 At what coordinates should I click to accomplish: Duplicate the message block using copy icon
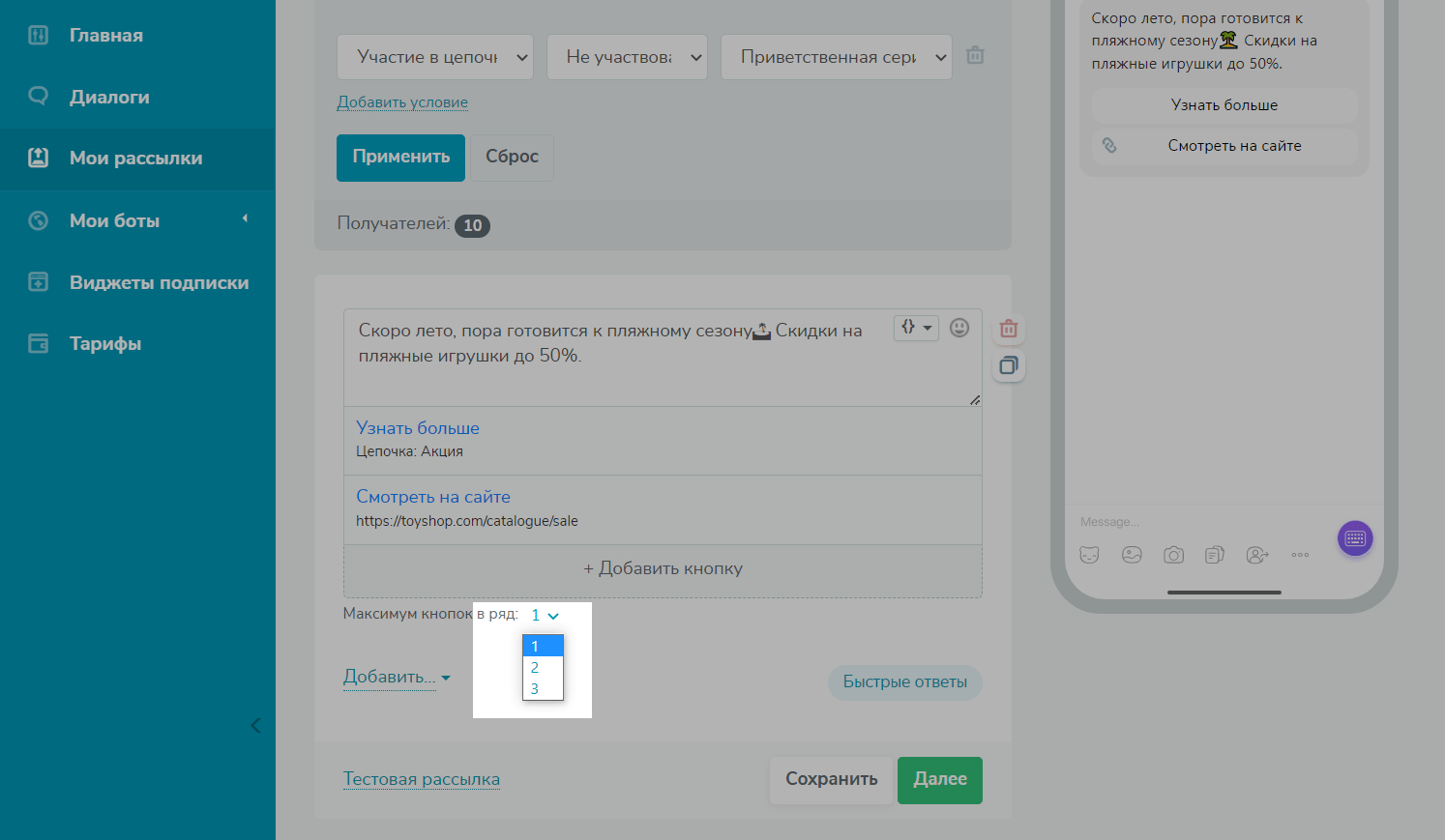1008,365
